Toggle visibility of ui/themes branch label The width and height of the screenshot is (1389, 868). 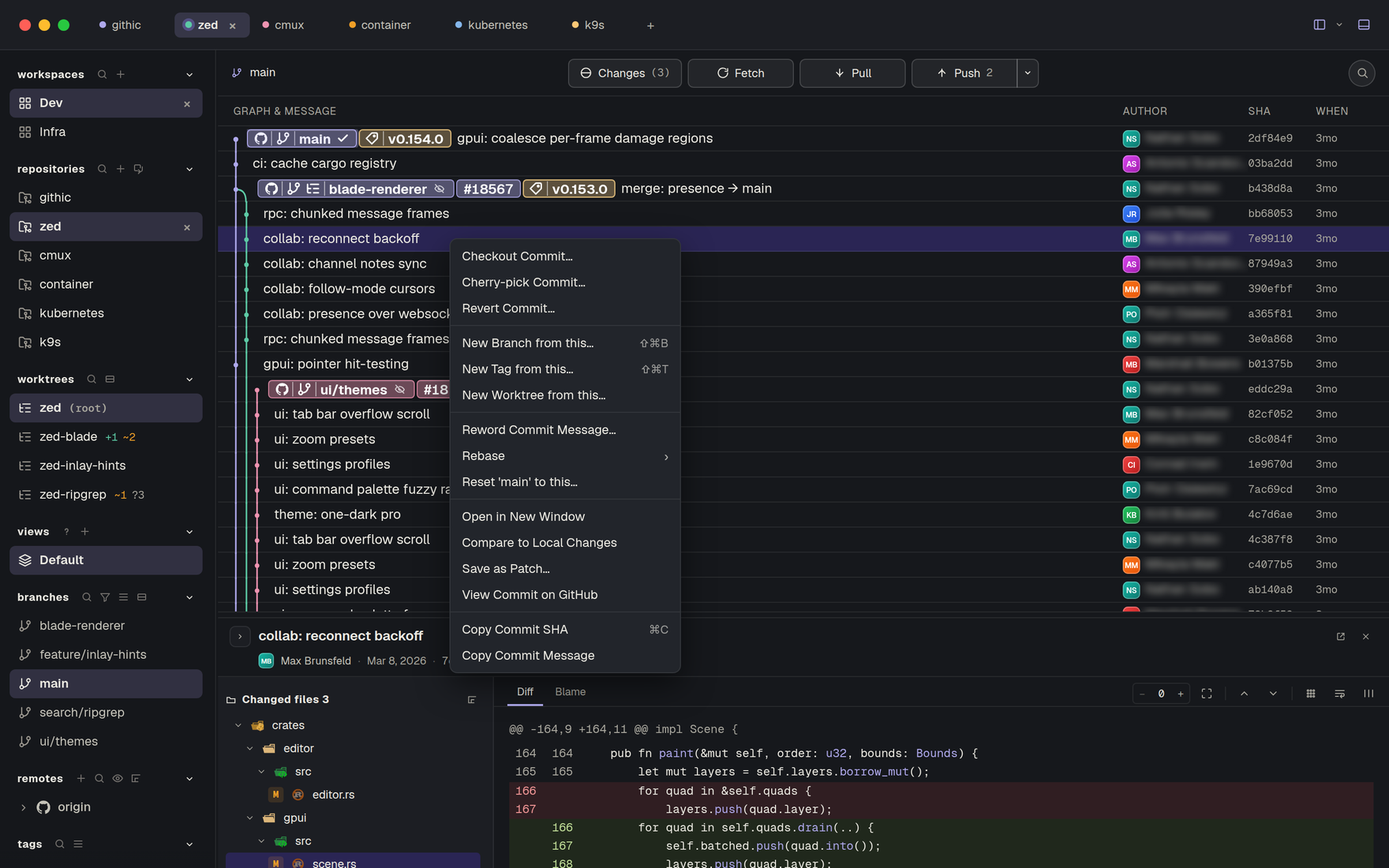click(x=400, y=390)
